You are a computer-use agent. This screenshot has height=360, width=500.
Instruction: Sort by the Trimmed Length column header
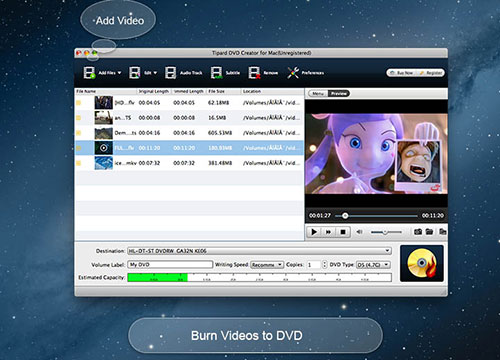tap(189, 91)
